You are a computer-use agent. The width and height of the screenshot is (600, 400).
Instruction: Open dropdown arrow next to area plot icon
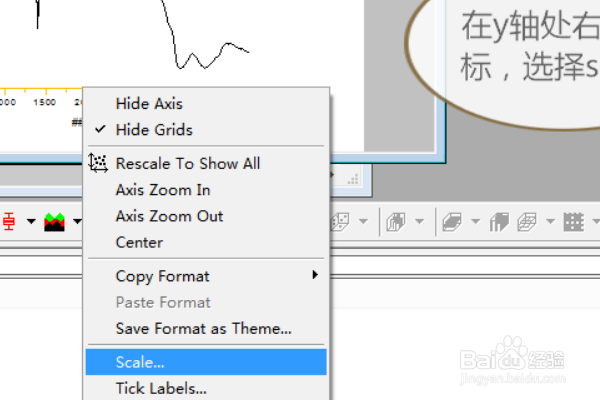point(77,221)
